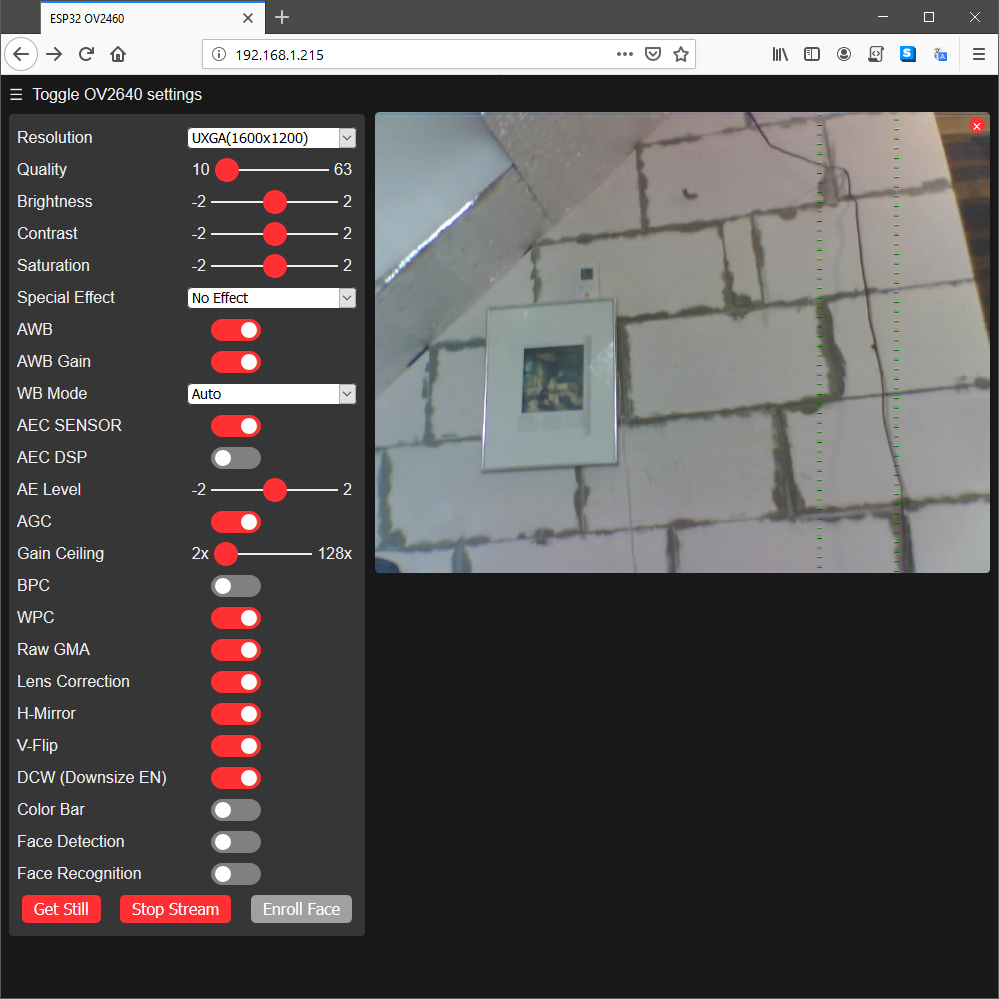
Task: Enable Face Recognition switch
Action: (x=236, y=873)
